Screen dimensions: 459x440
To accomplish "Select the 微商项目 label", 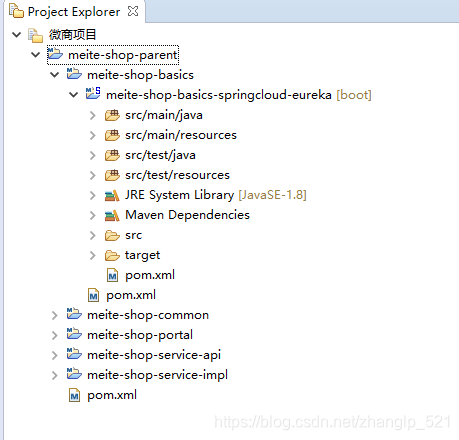I will pyautogui.click(x=73, y=35).
